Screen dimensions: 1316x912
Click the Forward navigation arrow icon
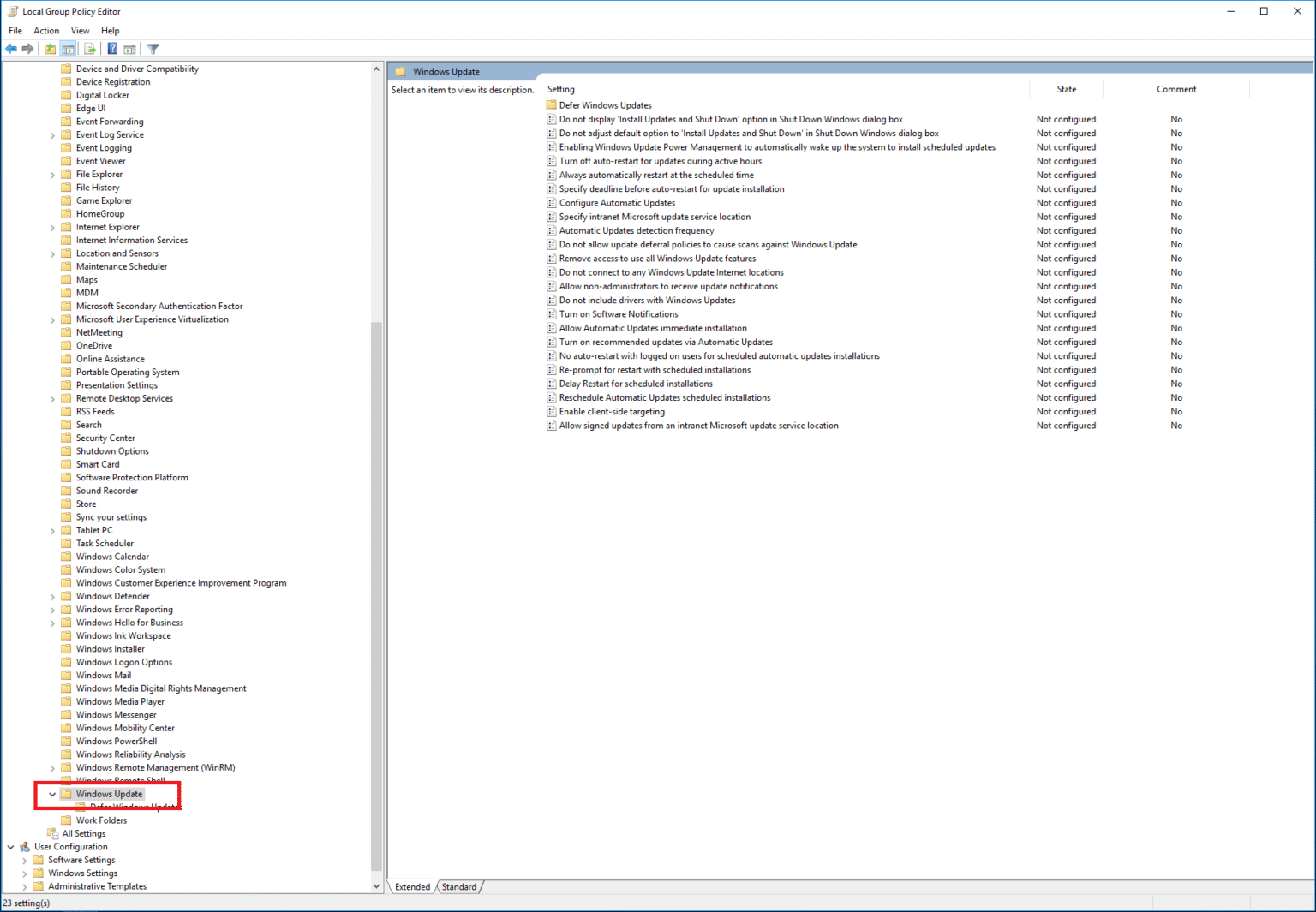point(27,49)
